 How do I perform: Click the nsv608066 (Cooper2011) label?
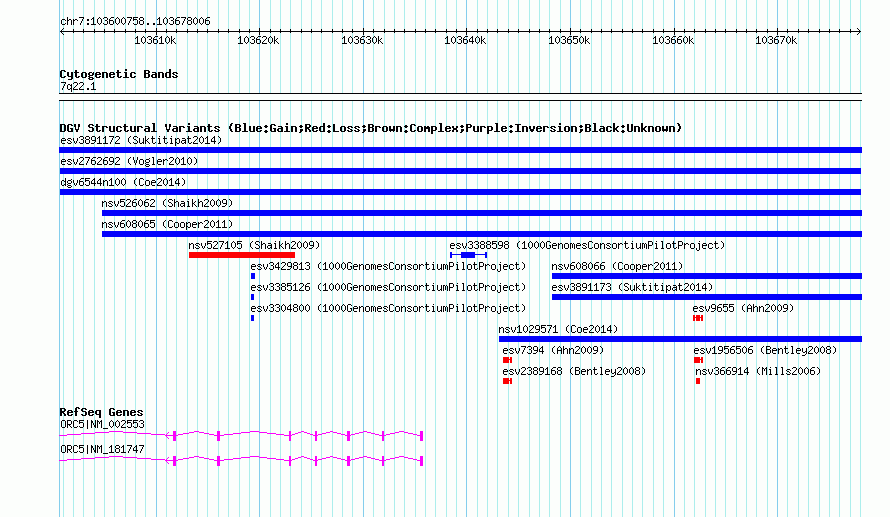pyautogui.click(x=617, y=266)
